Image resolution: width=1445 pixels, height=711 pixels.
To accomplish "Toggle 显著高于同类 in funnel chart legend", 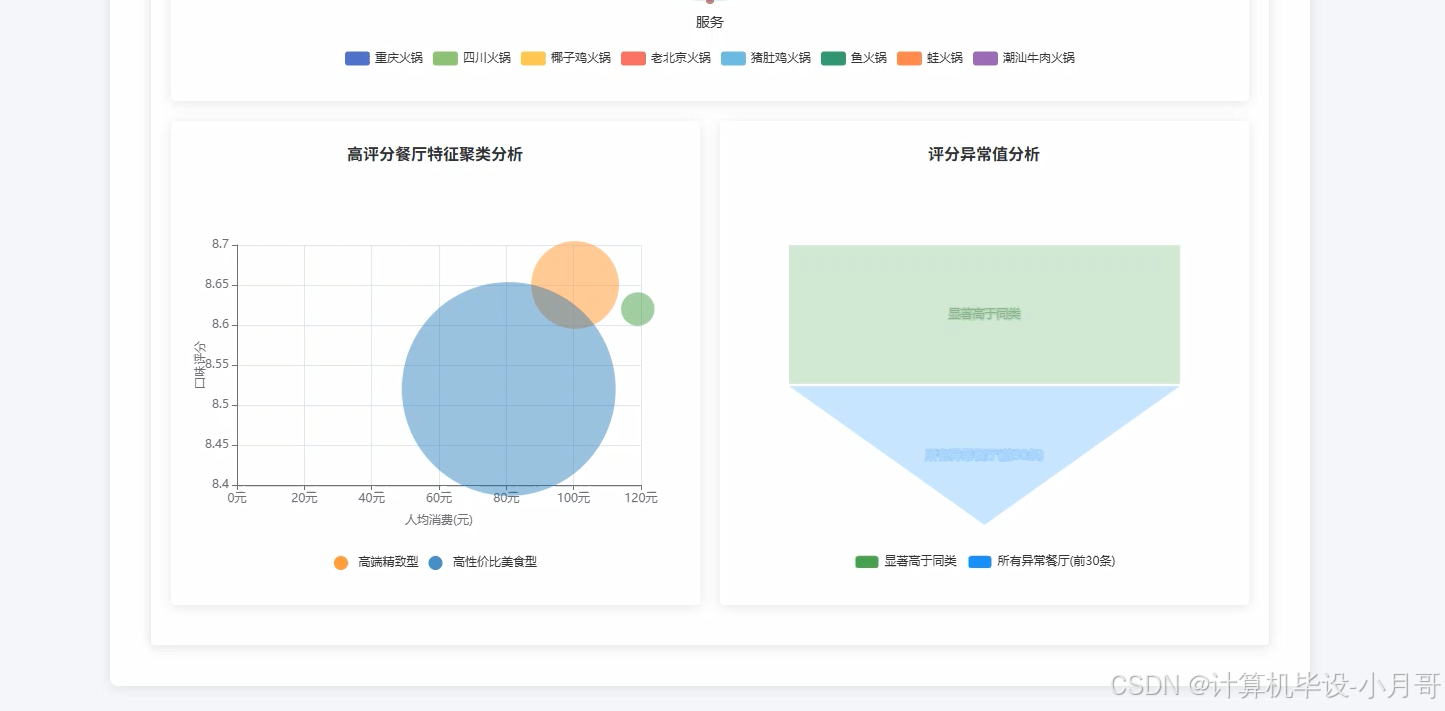I will 906,561.
